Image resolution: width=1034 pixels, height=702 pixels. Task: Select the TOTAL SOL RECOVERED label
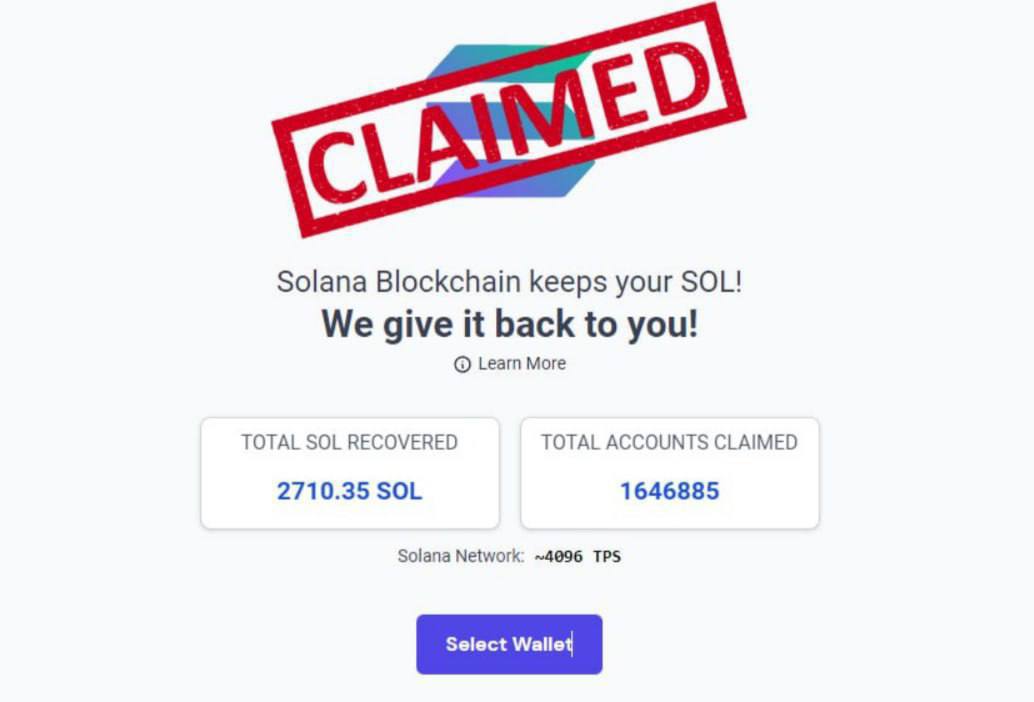coord(349,442)
